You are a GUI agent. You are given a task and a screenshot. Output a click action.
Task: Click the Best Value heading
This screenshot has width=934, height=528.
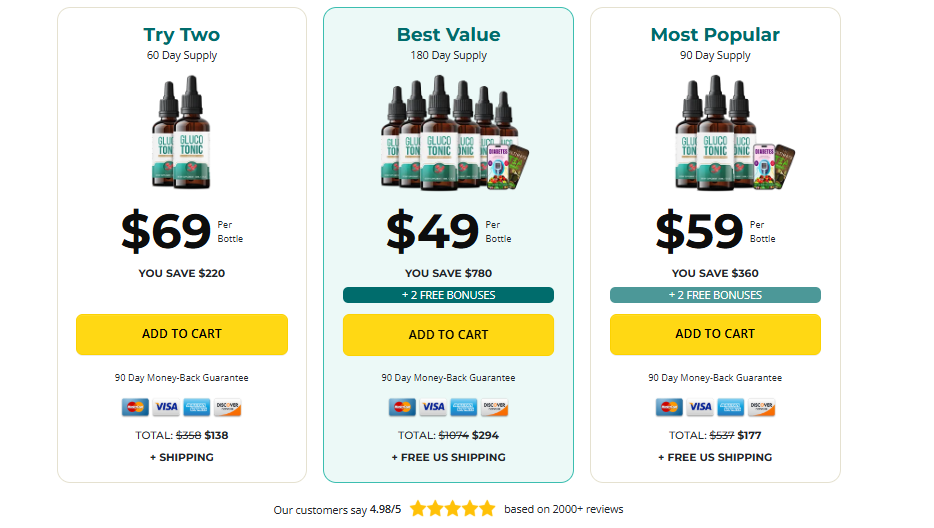(448, 35)
